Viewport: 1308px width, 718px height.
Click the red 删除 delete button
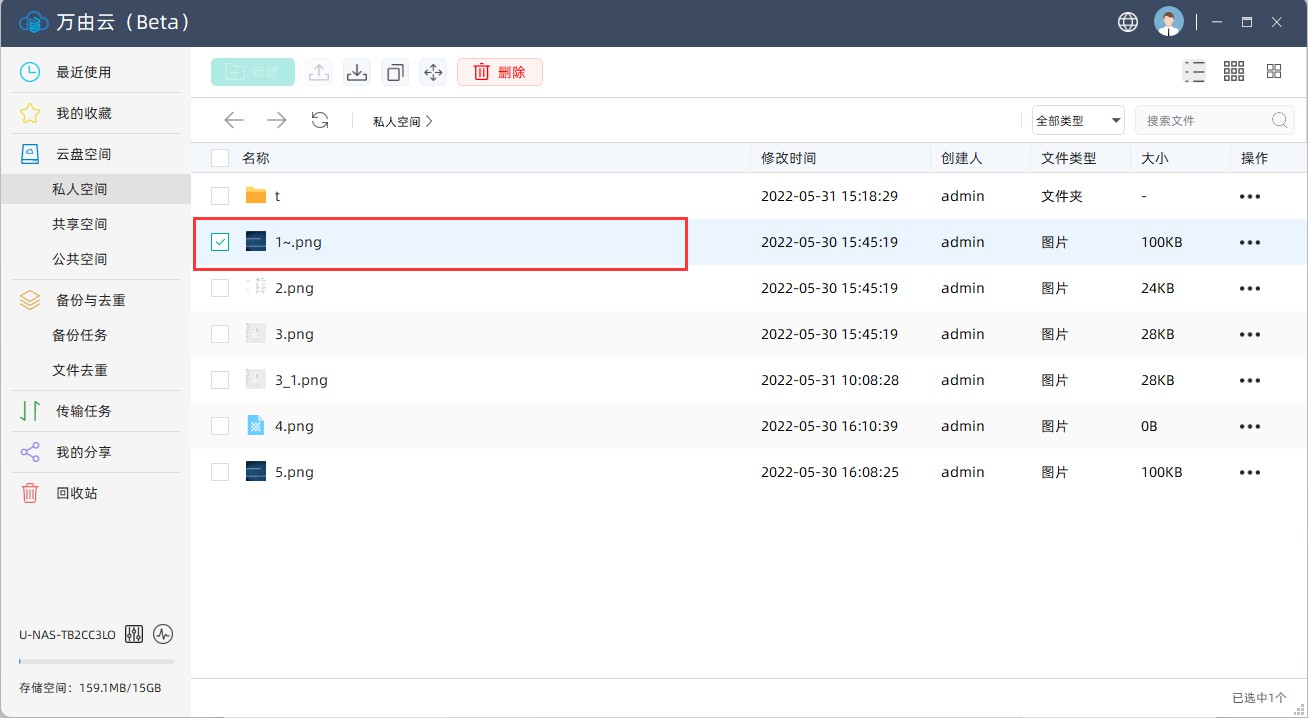tap(500, 72)
